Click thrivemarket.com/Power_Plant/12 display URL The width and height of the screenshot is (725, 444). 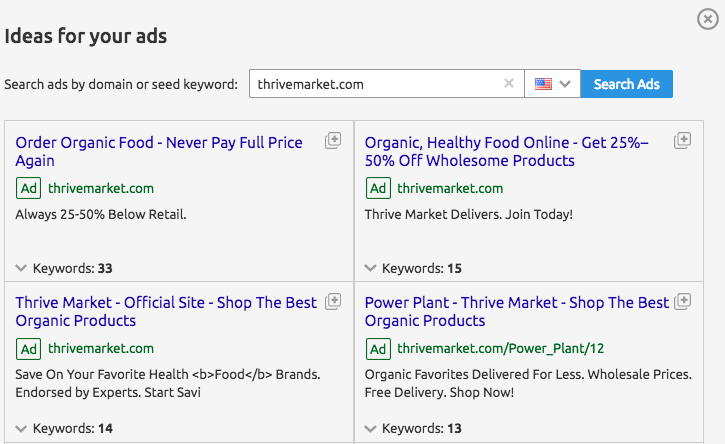(x=501, y=348)
